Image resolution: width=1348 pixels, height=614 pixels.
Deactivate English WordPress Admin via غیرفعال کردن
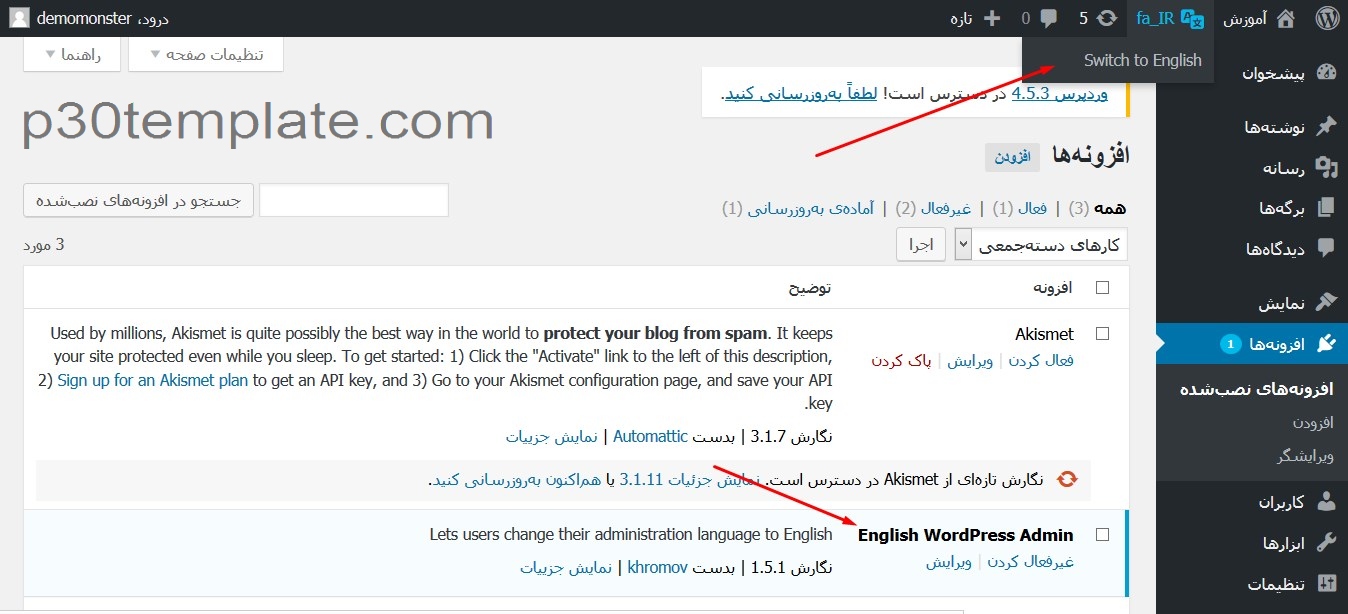(1031, 562)
